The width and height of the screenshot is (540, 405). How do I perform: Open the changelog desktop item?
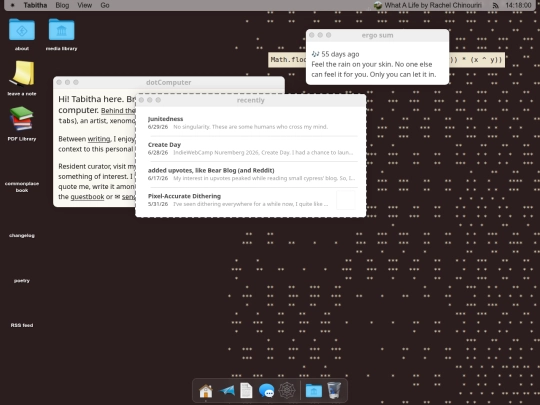coord(22,236)
